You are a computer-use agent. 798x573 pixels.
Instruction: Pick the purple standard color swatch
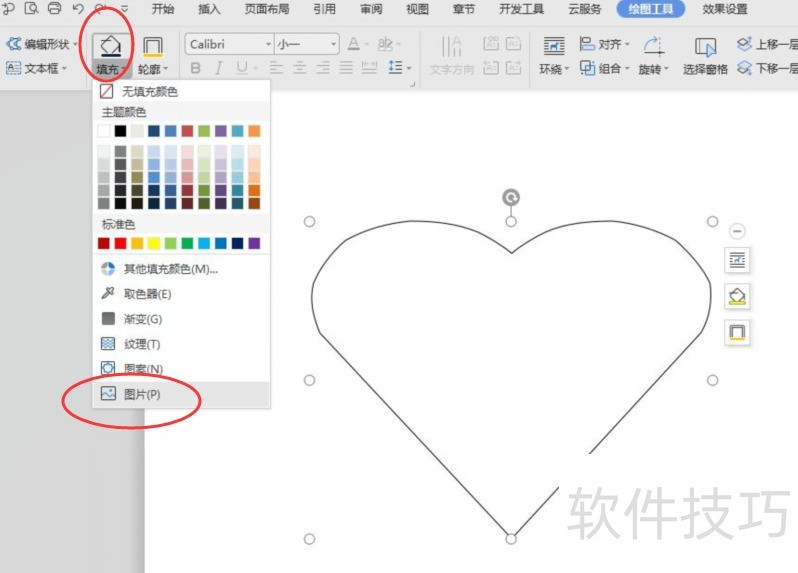tap(254, 243)
